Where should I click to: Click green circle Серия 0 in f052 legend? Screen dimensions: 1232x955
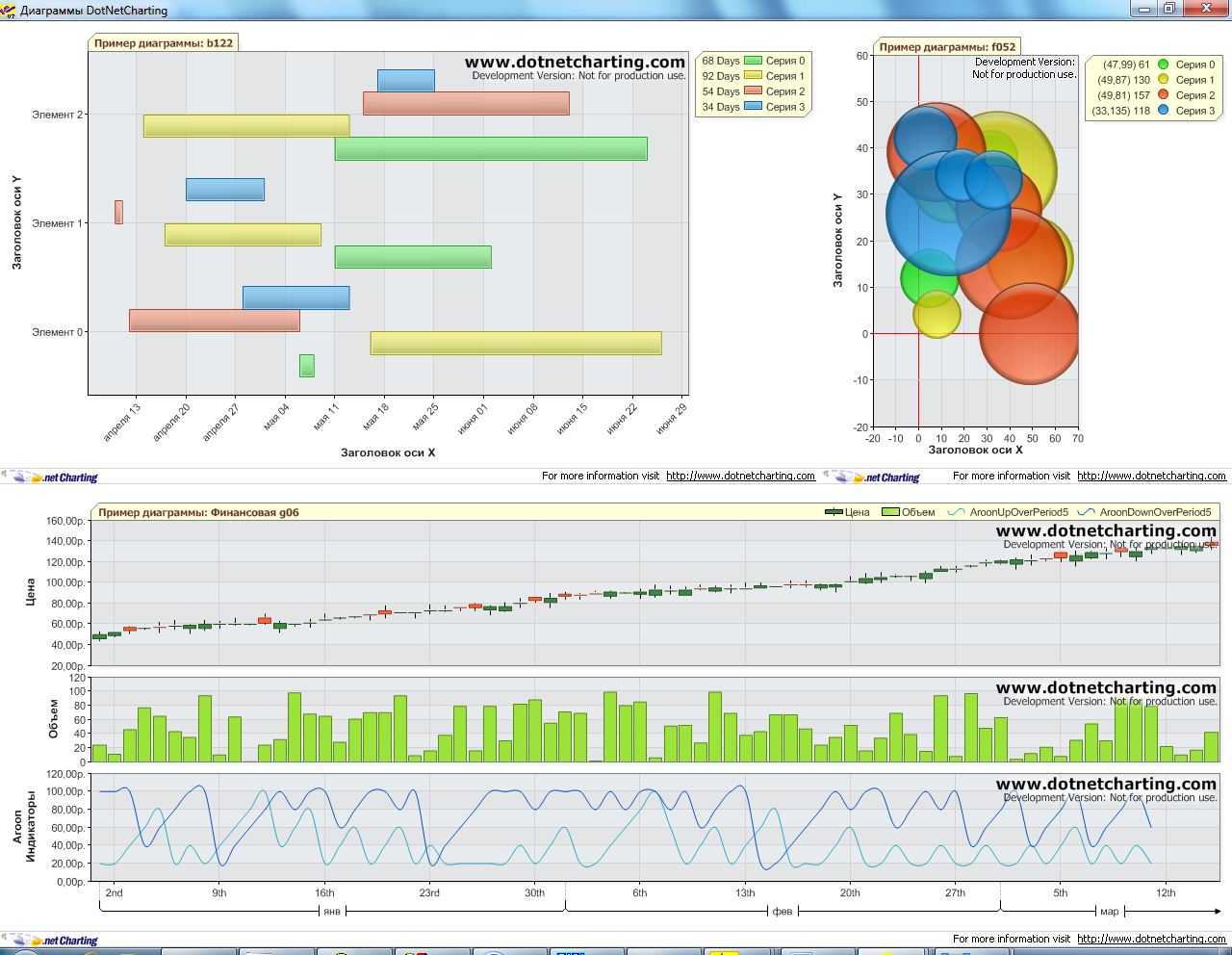[x=1163, y=65]
